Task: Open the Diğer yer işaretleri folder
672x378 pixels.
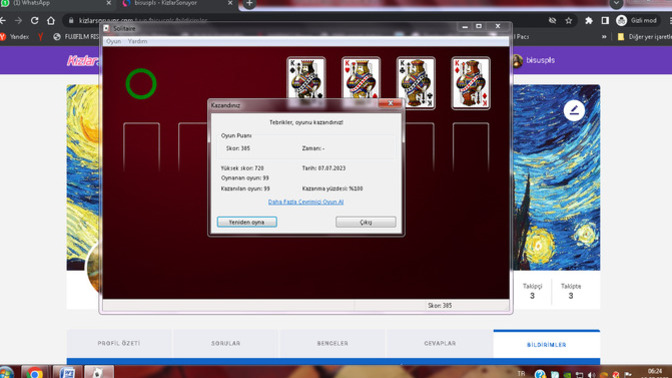Action: pos(644,37)
